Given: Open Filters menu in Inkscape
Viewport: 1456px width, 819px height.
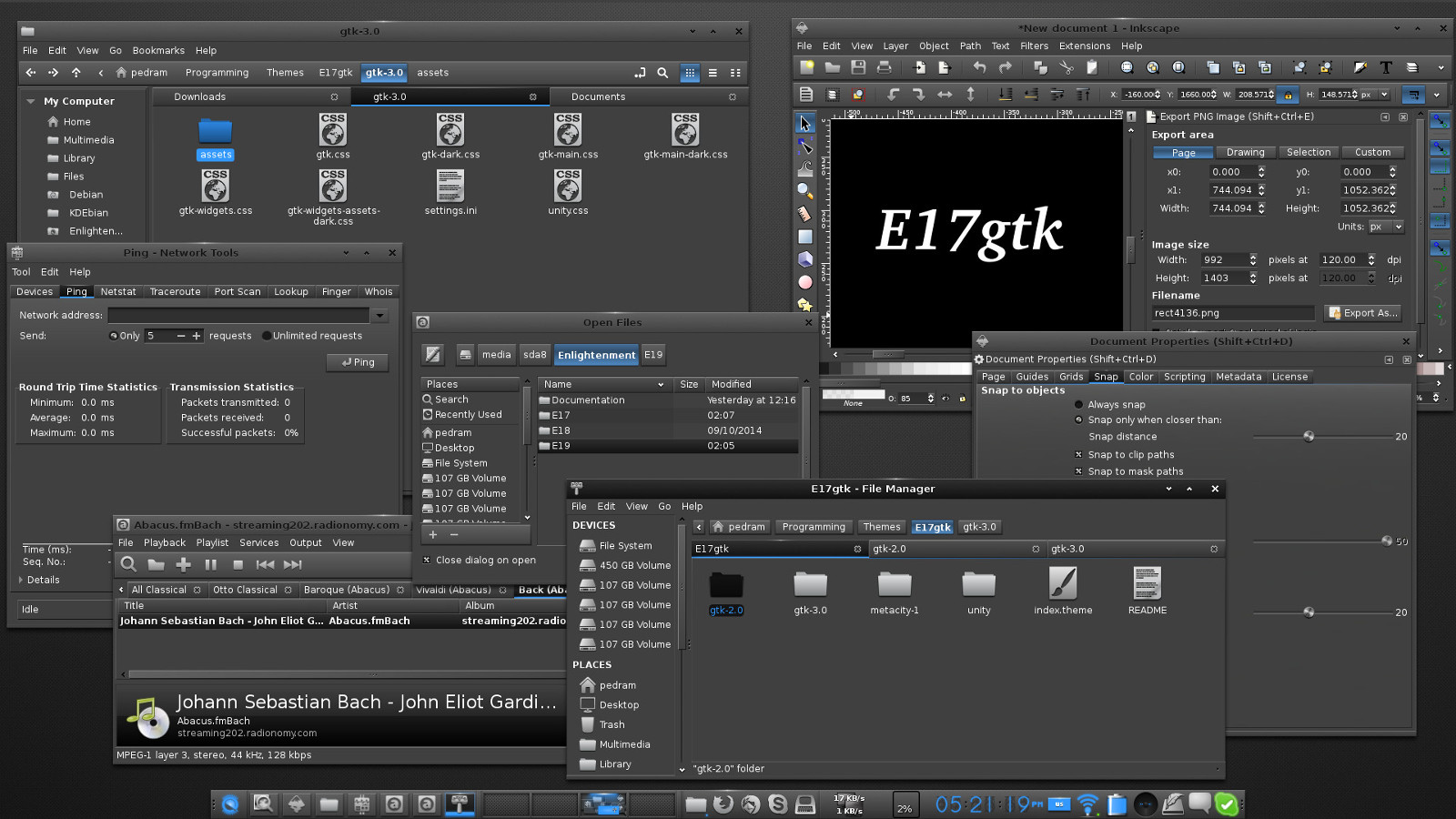Looking at the screenshot, I should 1034,46.
